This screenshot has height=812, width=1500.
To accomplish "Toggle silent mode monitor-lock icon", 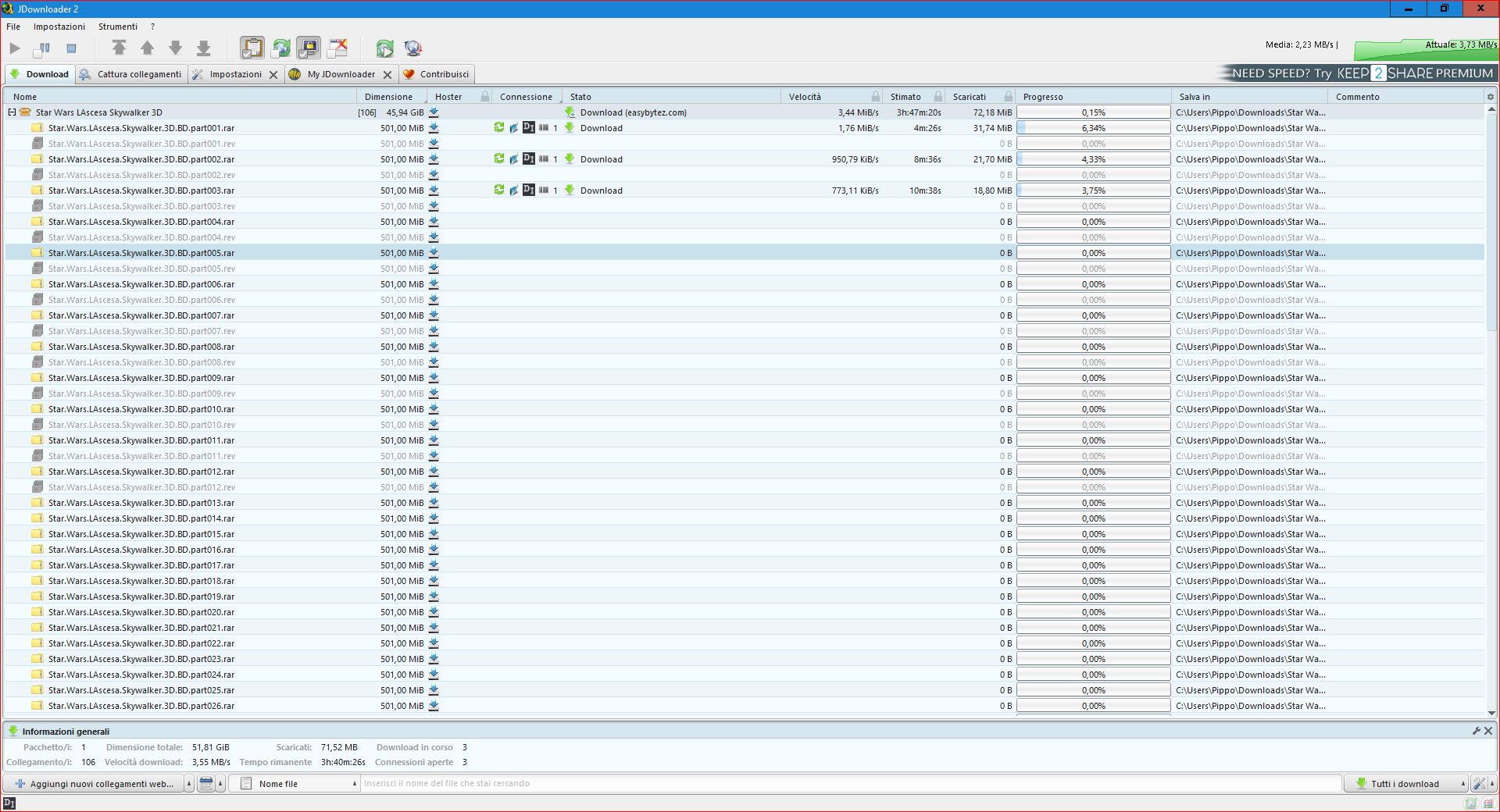I will click(309, 48).
